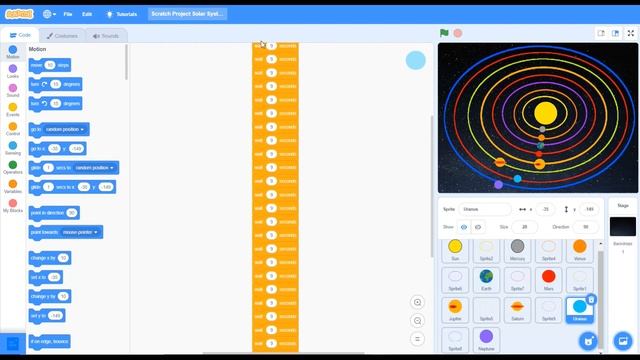Click the block palette scrollbar
640x360 pixels.
click(127, 62)
